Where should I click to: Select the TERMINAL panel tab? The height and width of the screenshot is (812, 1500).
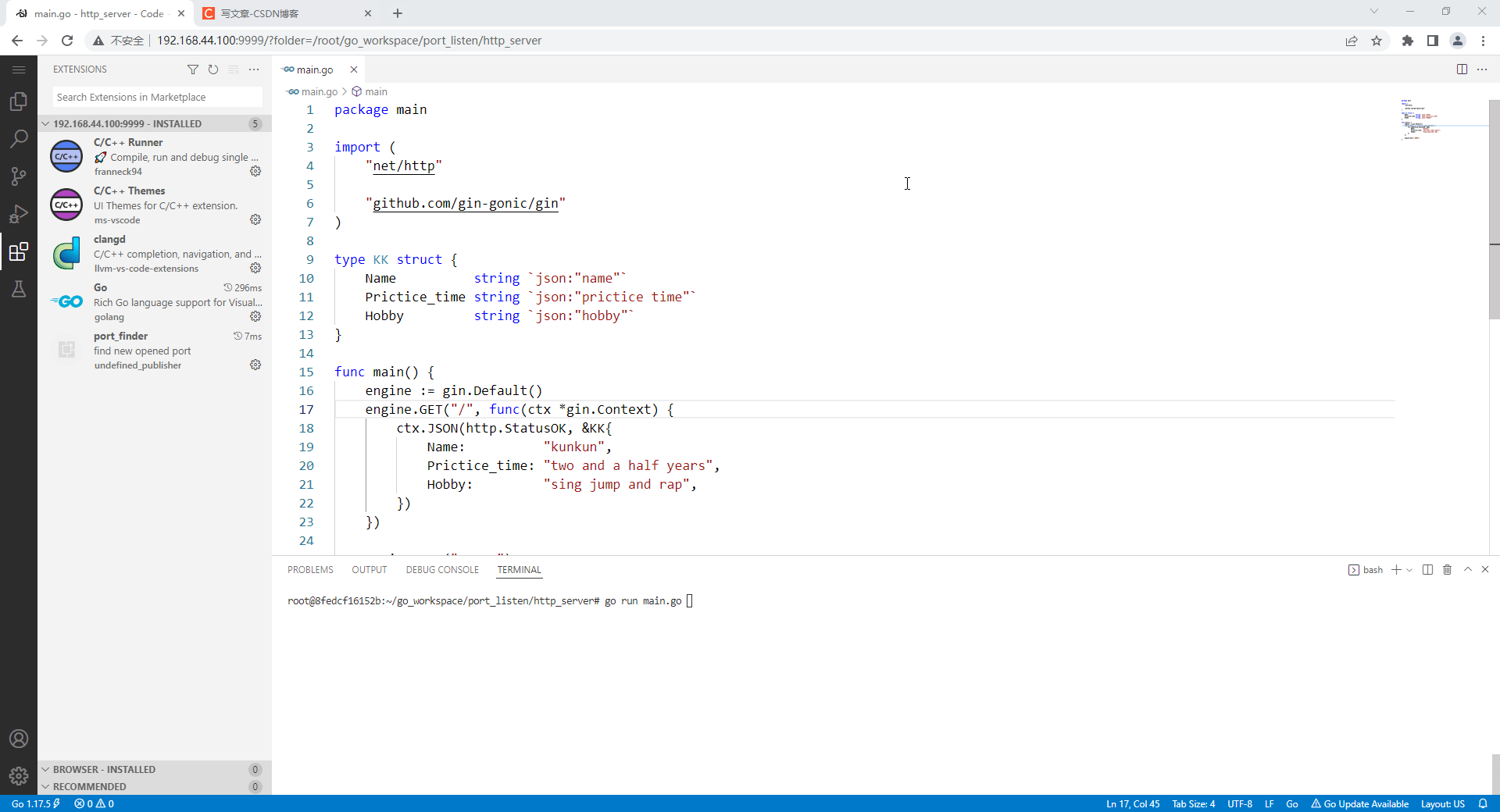point(520,570)
